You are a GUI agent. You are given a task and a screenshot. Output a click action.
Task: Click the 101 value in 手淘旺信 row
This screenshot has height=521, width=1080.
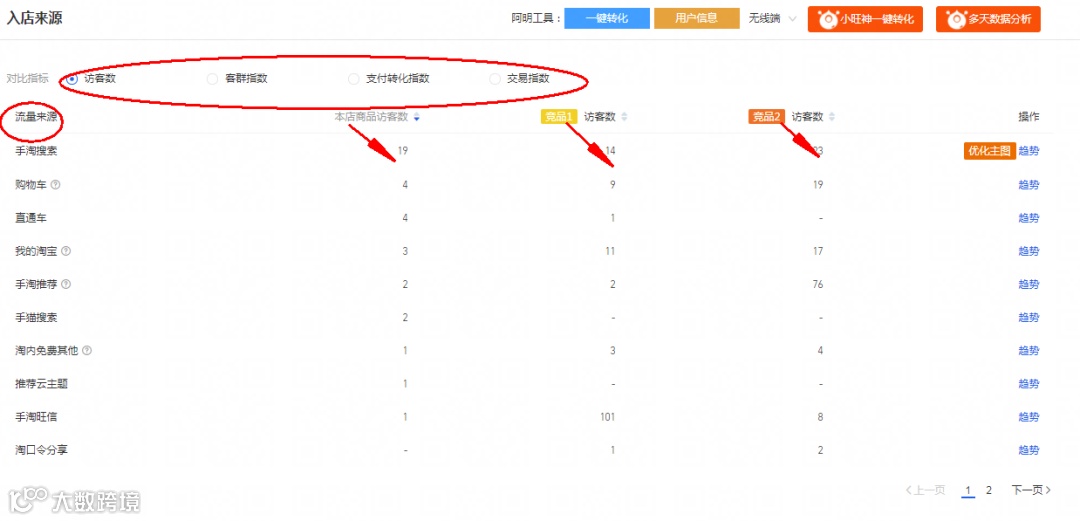click(x=608, y=416)
